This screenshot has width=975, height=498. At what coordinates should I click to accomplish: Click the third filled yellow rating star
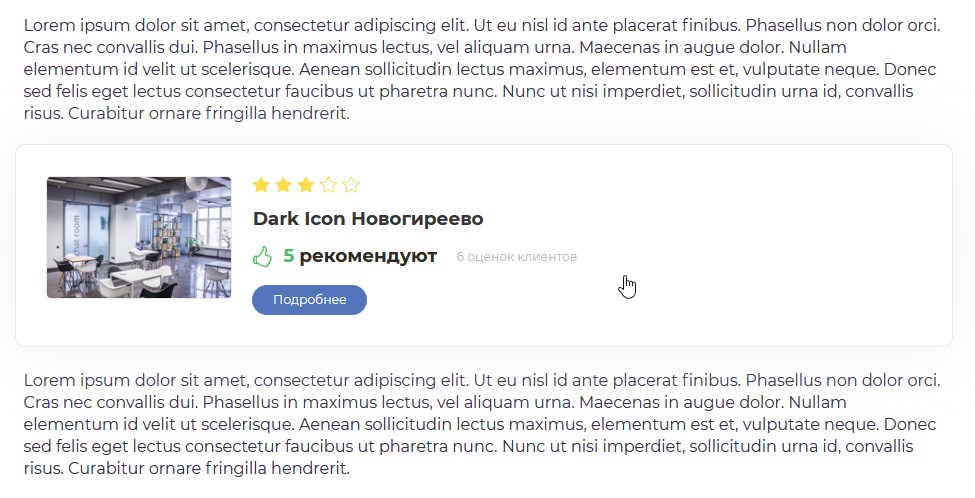306,185
